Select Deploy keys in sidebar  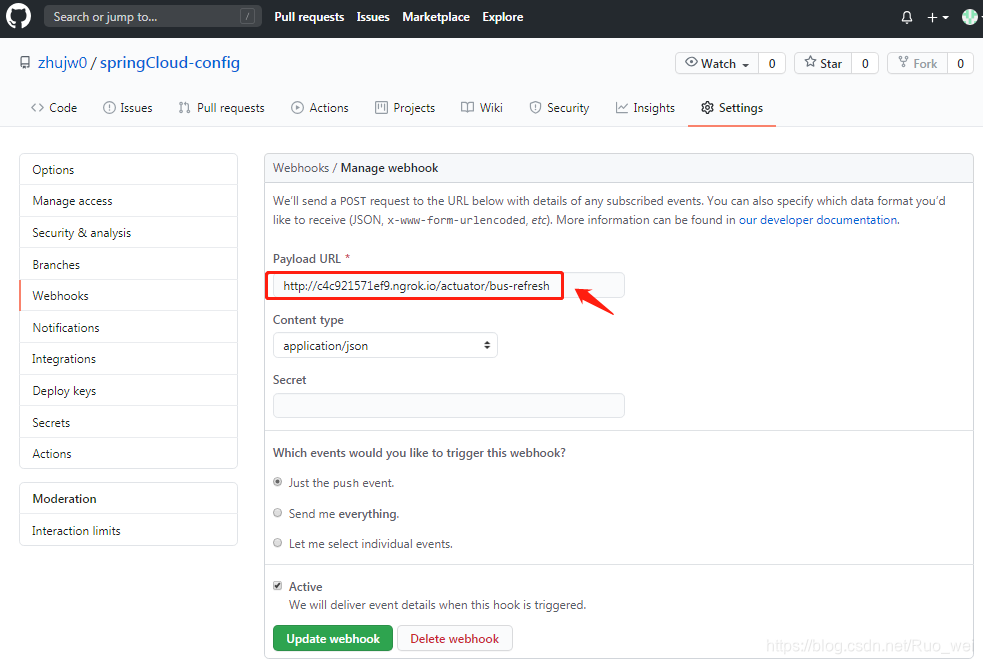[x=129, y=391]
